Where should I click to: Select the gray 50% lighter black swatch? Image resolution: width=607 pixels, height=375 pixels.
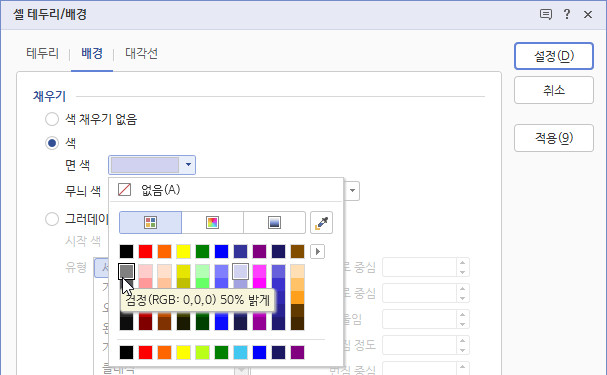[x=127, y=272]
